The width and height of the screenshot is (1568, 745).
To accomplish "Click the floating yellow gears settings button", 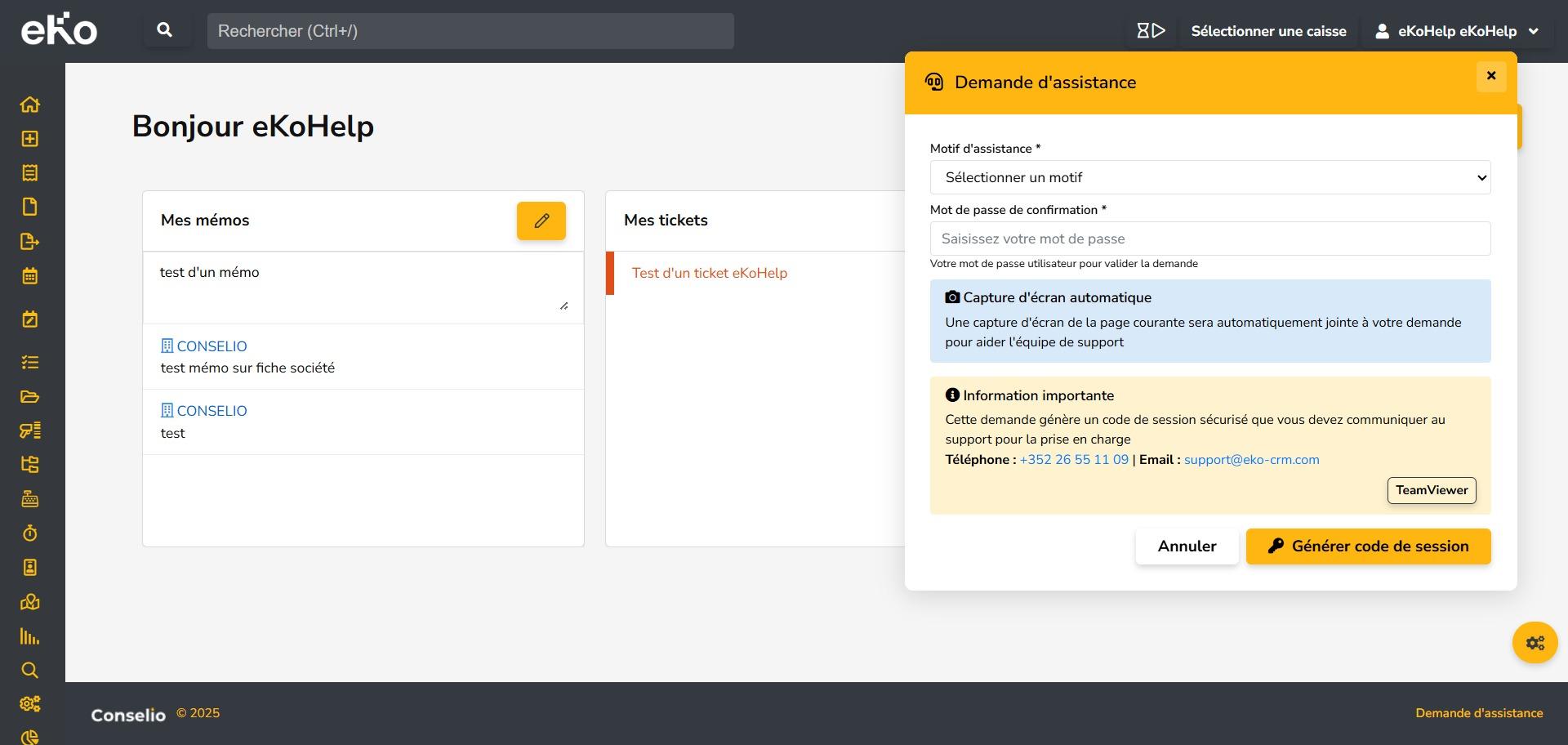I will coord(1535,643).
